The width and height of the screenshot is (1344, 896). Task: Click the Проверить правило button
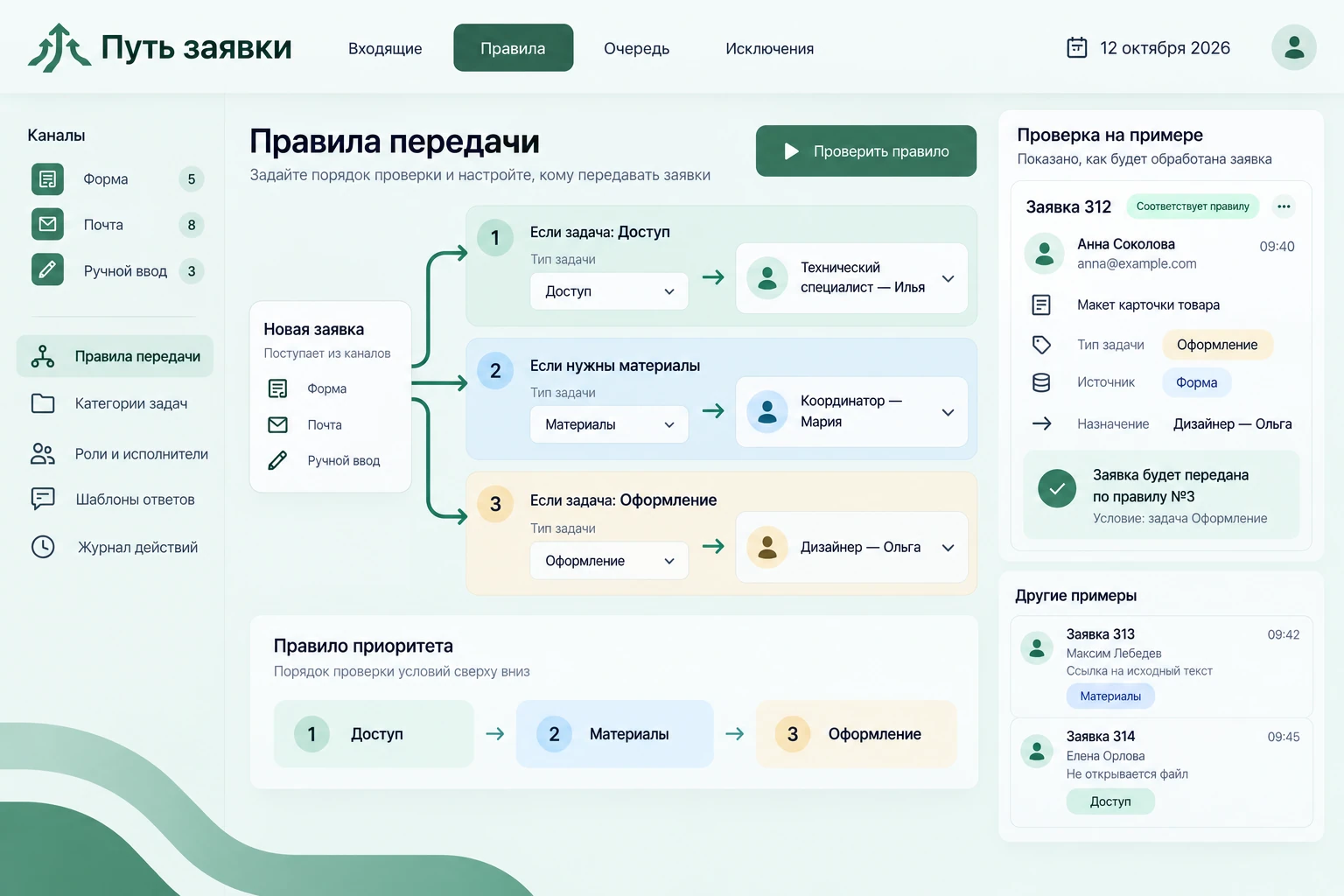pos(866,150)
